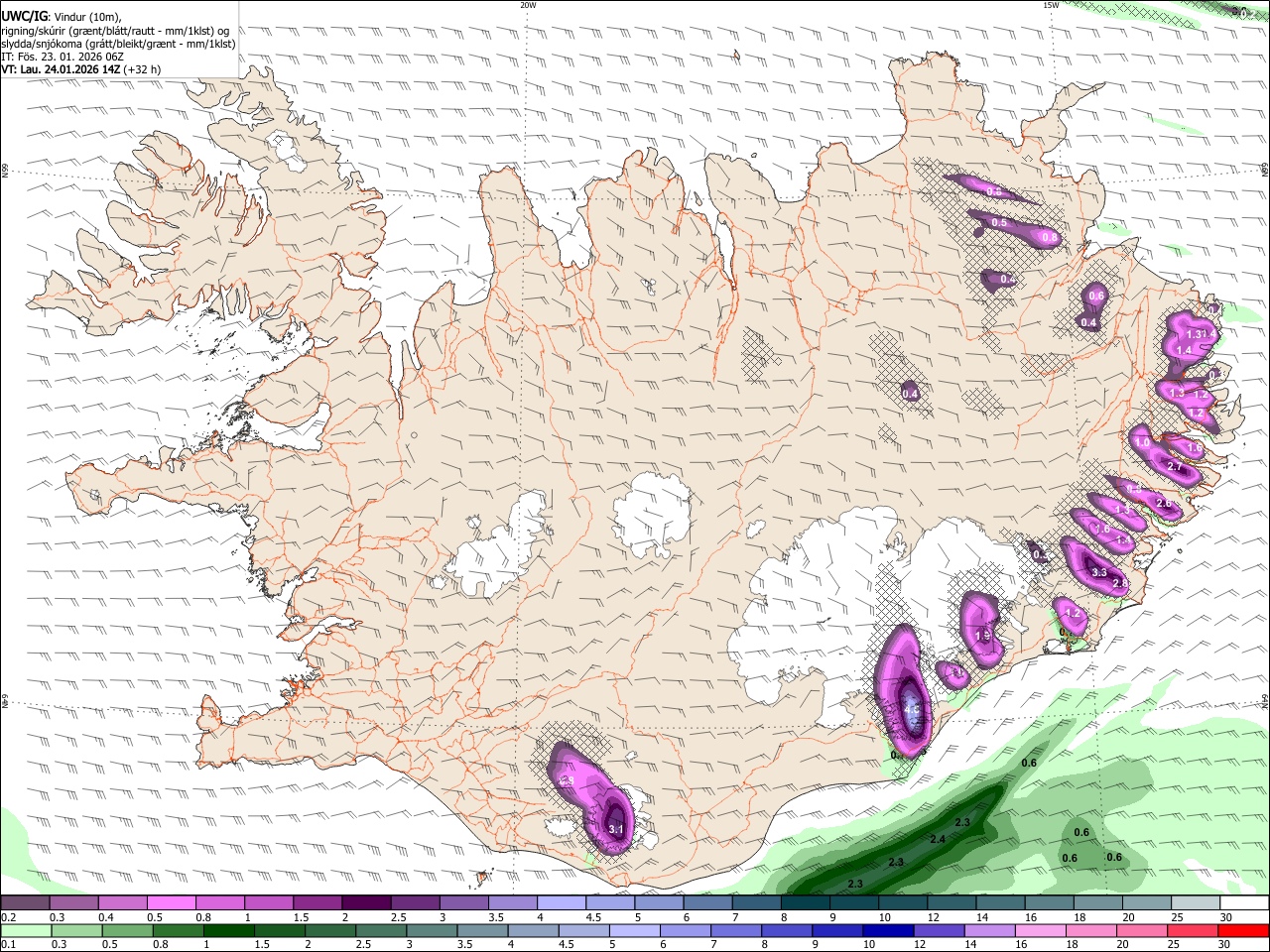Click the top-row legend swatch starting at 3
1270x952 pixels.
(463, 902)
